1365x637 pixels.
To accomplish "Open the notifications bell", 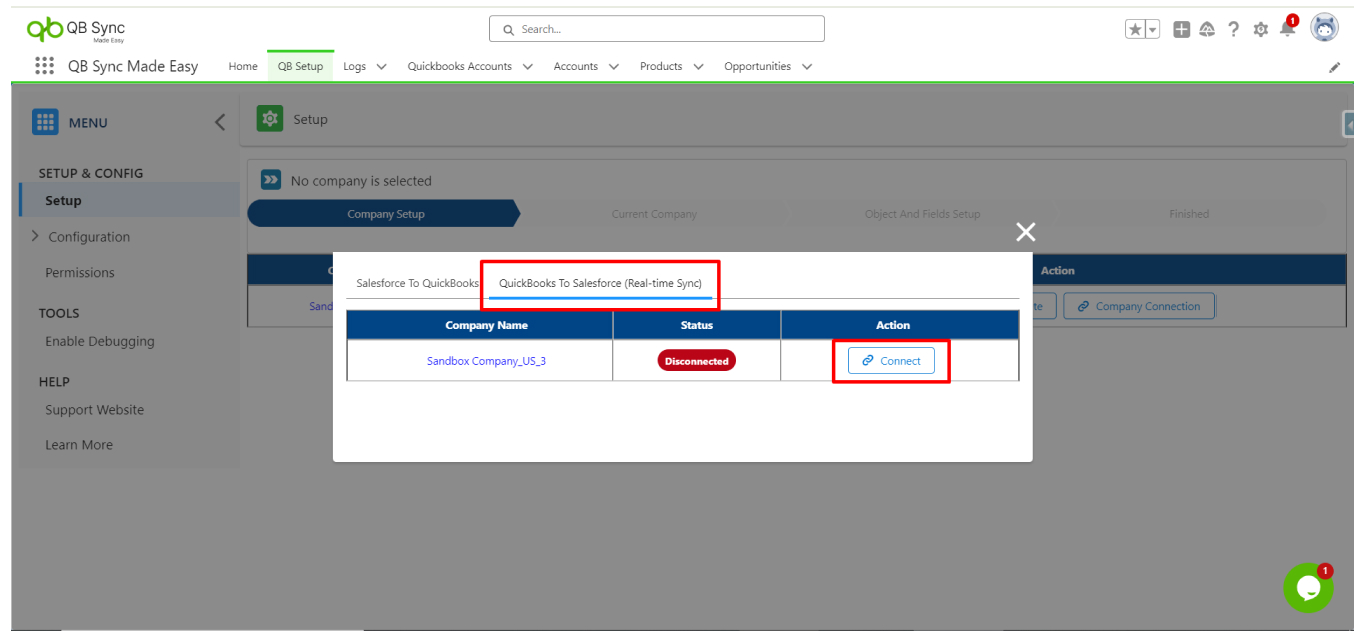I will [1287, 29].
